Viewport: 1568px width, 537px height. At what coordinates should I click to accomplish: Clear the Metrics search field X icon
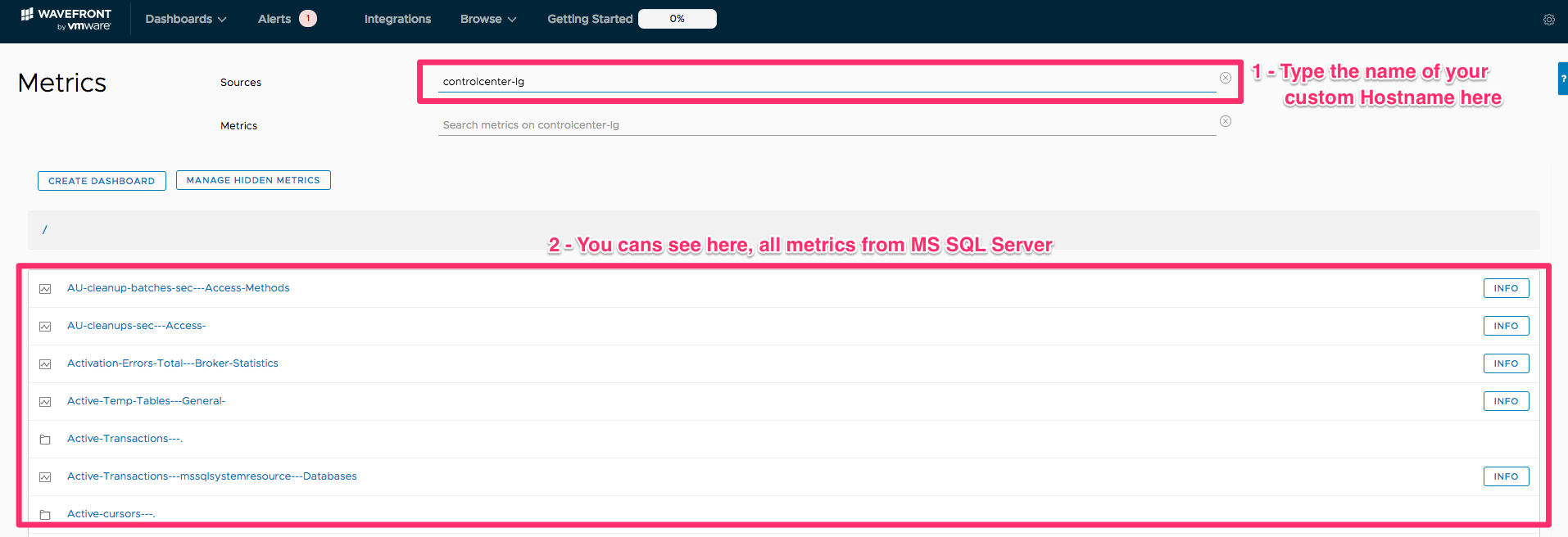[1225, 121]
